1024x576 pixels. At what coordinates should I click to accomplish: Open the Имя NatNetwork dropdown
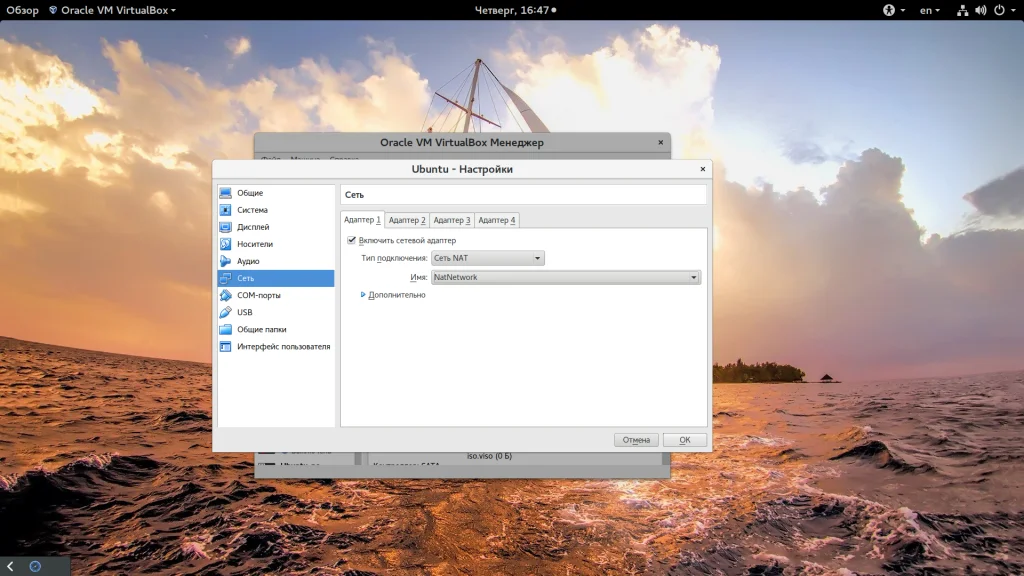click(566, 277)
